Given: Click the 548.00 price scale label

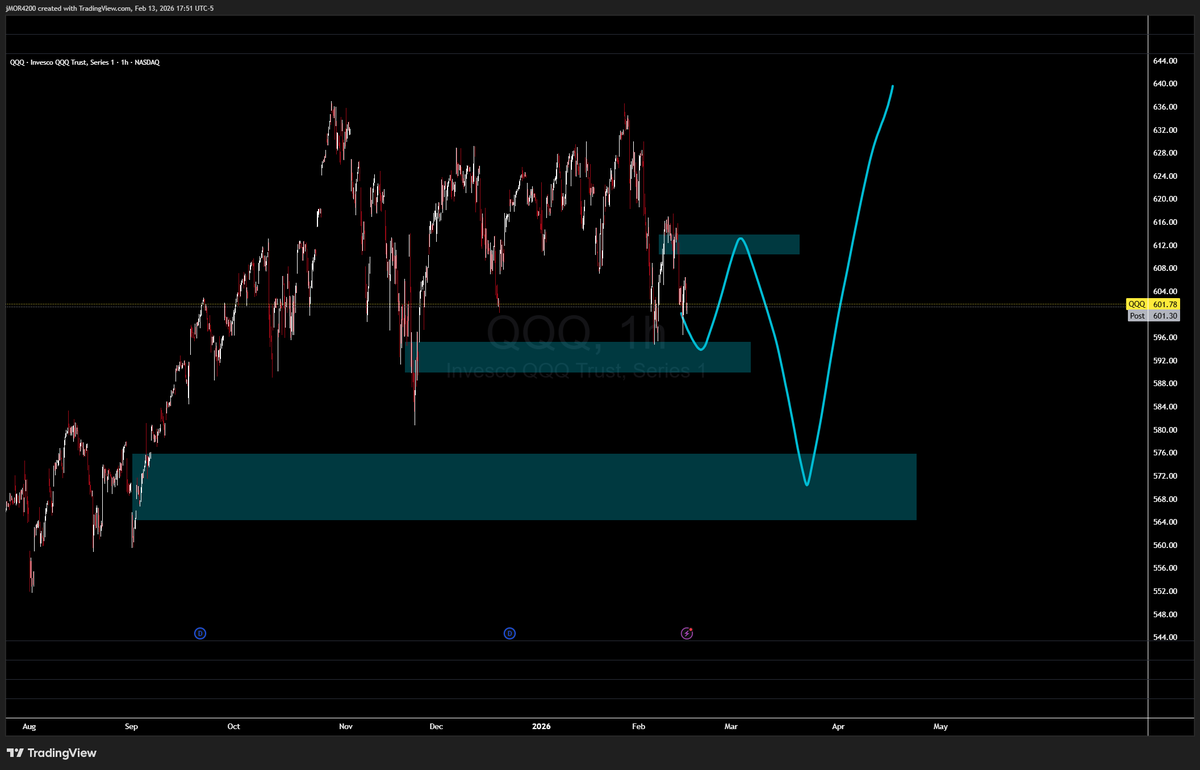Looking at the screenshot, I should pyautogui.click(x=1166, y=614).
